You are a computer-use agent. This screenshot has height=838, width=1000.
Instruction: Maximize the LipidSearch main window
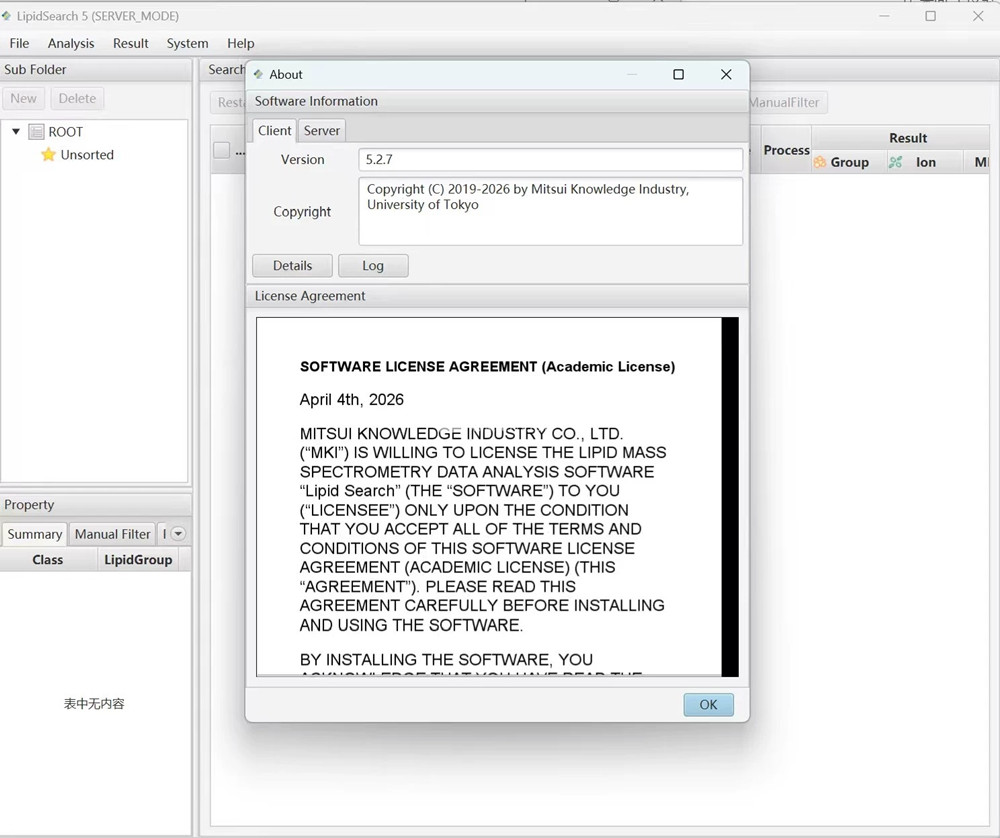coord(930,16)
